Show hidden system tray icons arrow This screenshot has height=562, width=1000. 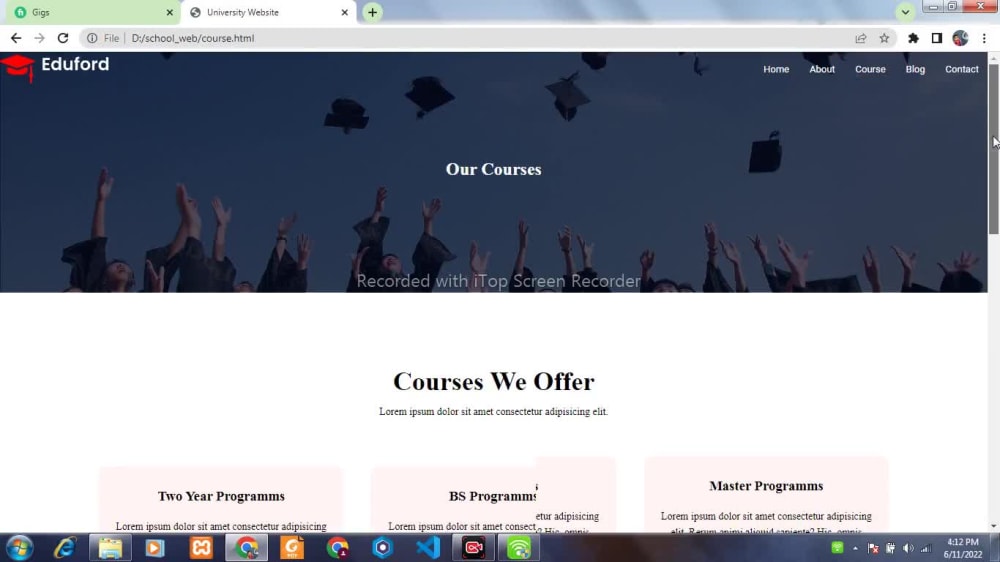point(855,549)
